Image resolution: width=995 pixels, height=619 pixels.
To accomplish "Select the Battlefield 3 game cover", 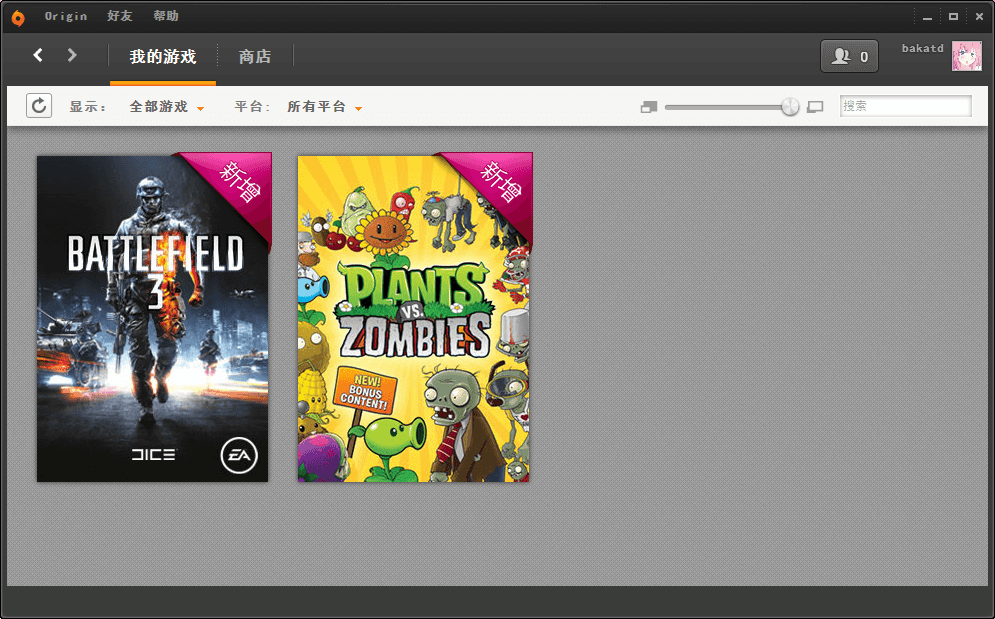I will pos(153,318).
